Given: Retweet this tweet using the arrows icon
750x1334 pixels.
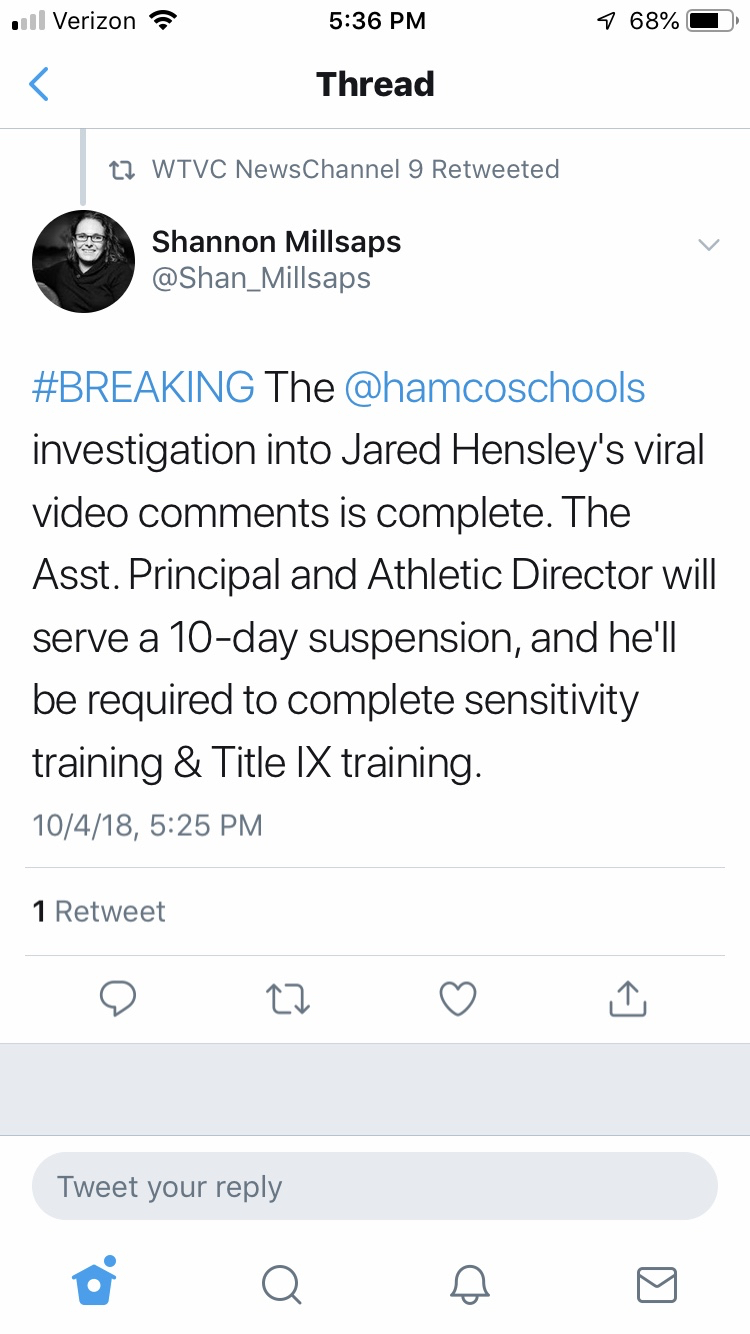Looking at the screenshot, I should point(289,998).
